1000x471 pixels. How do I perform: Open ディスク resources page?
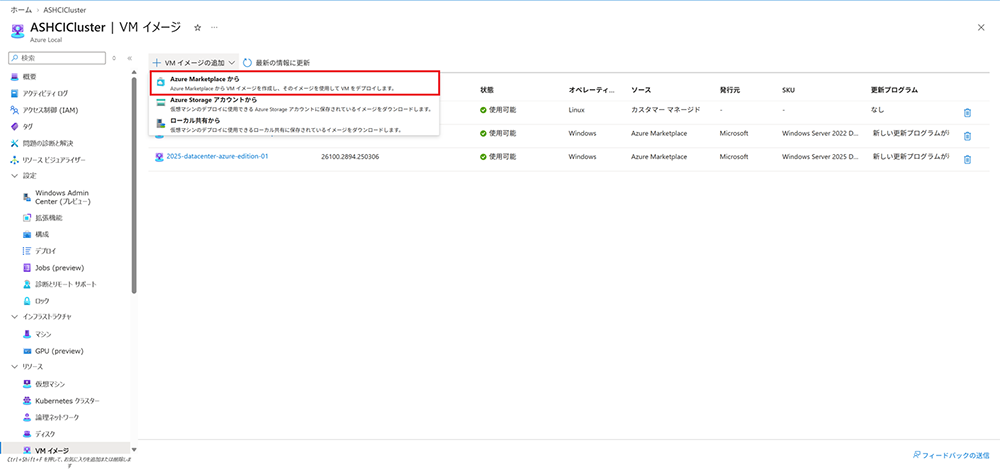pyautogui.click(x=45, y=434)
